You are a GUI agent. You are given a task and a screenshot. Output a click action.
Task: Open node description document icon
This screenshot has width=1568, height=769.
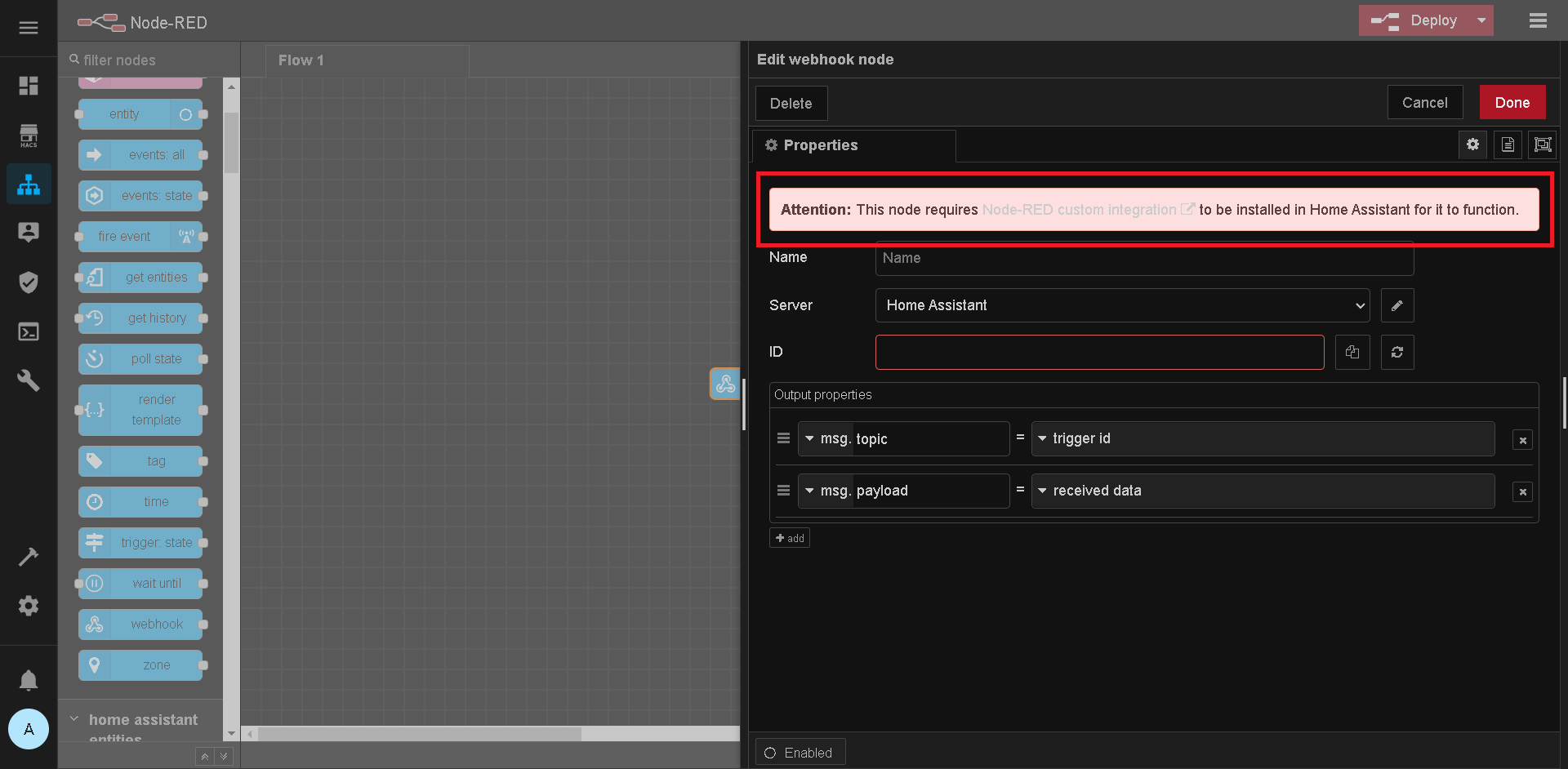pos(1508,144)
